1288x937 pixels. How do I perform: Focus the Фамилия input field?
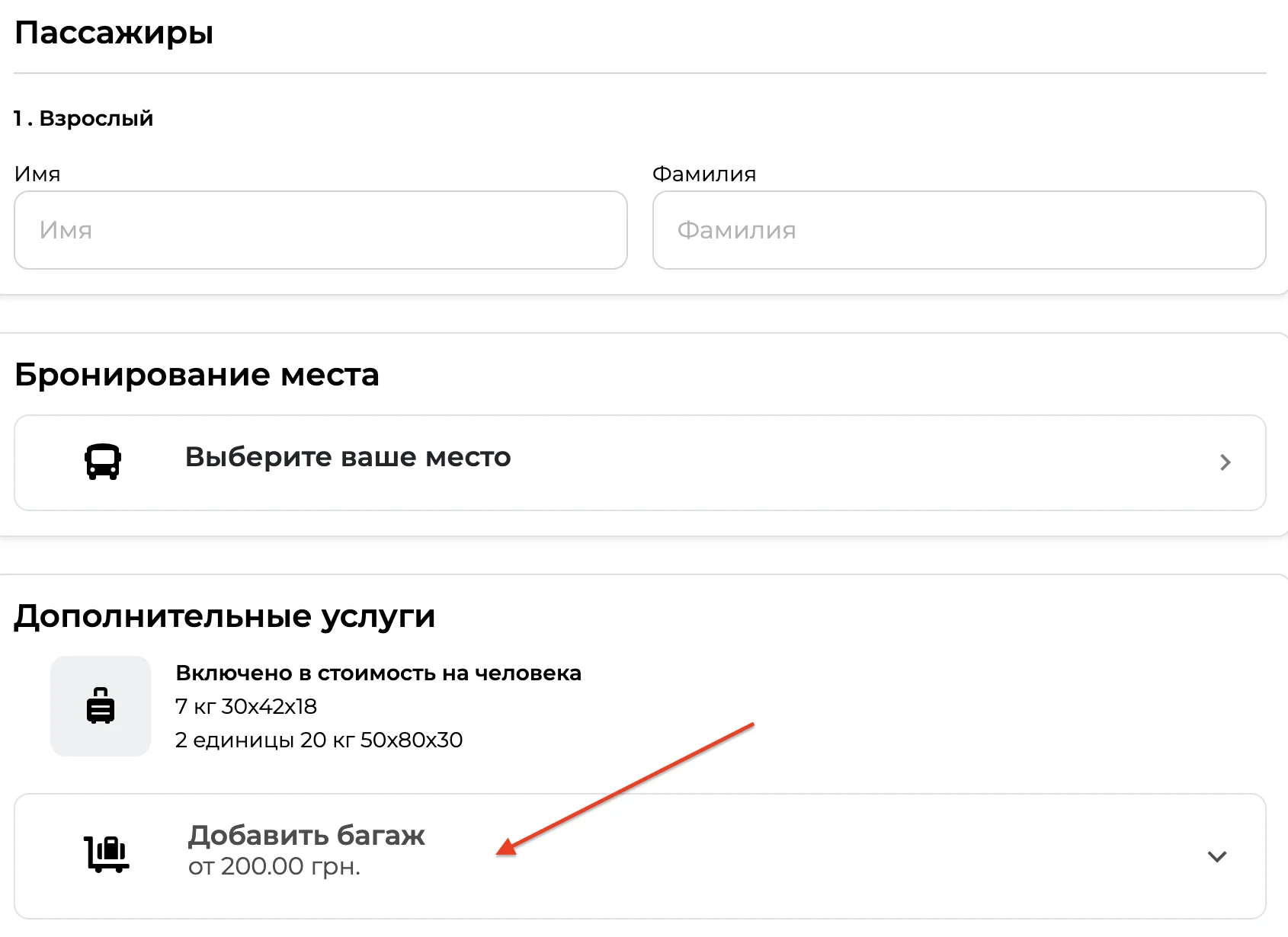point(959,230)
